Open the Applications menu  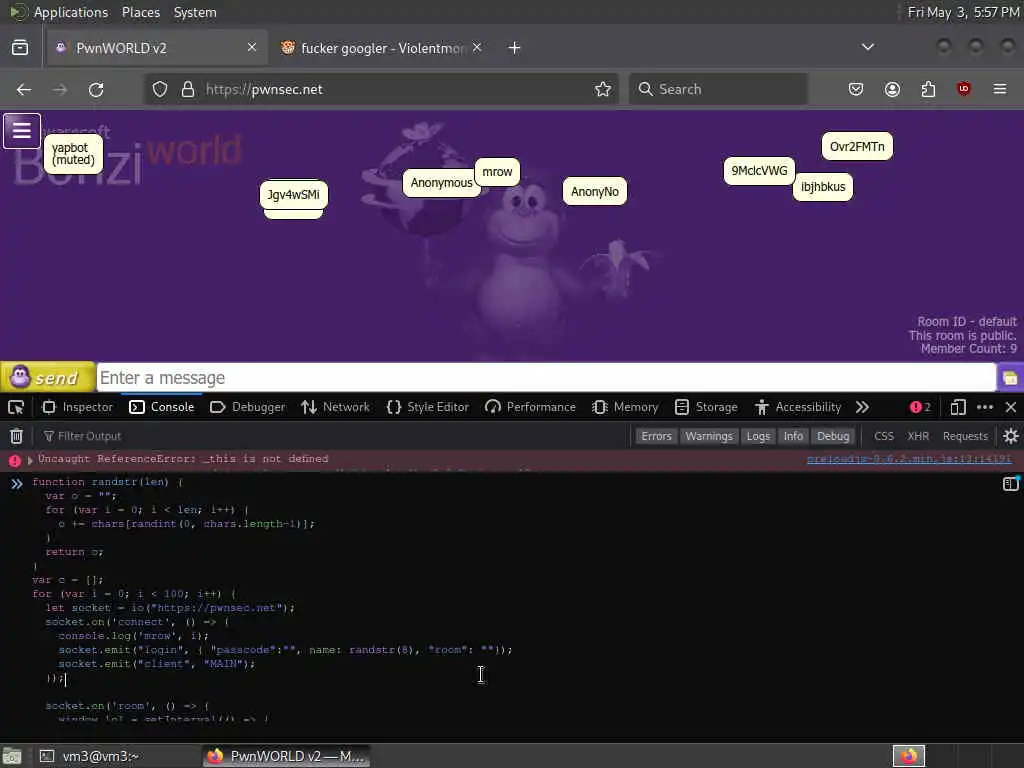click(71, 12)
